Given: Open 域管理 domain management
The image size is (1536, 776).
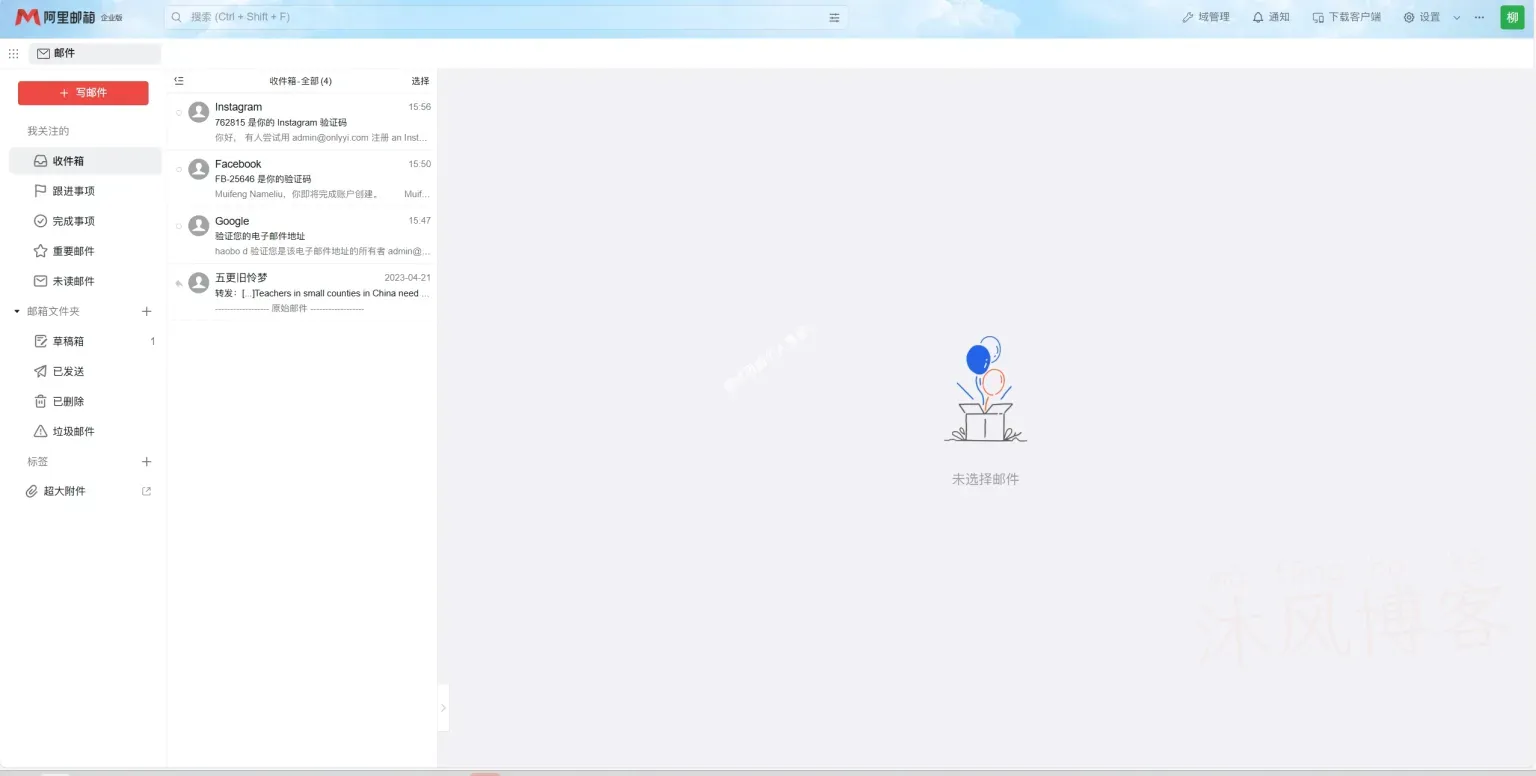Looking at the screenshot, I should coord(1205,17).
